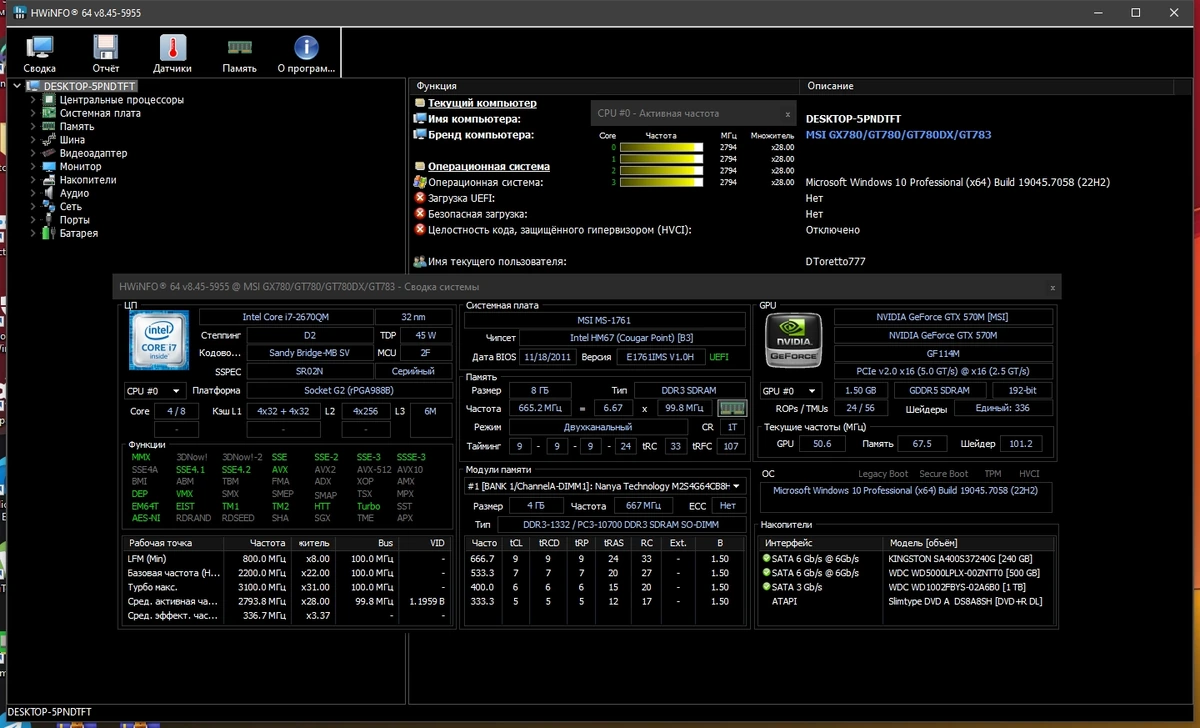Expand the Видеоадаптер tree node
Screen dimensions: 1200x728
point(34,153)
